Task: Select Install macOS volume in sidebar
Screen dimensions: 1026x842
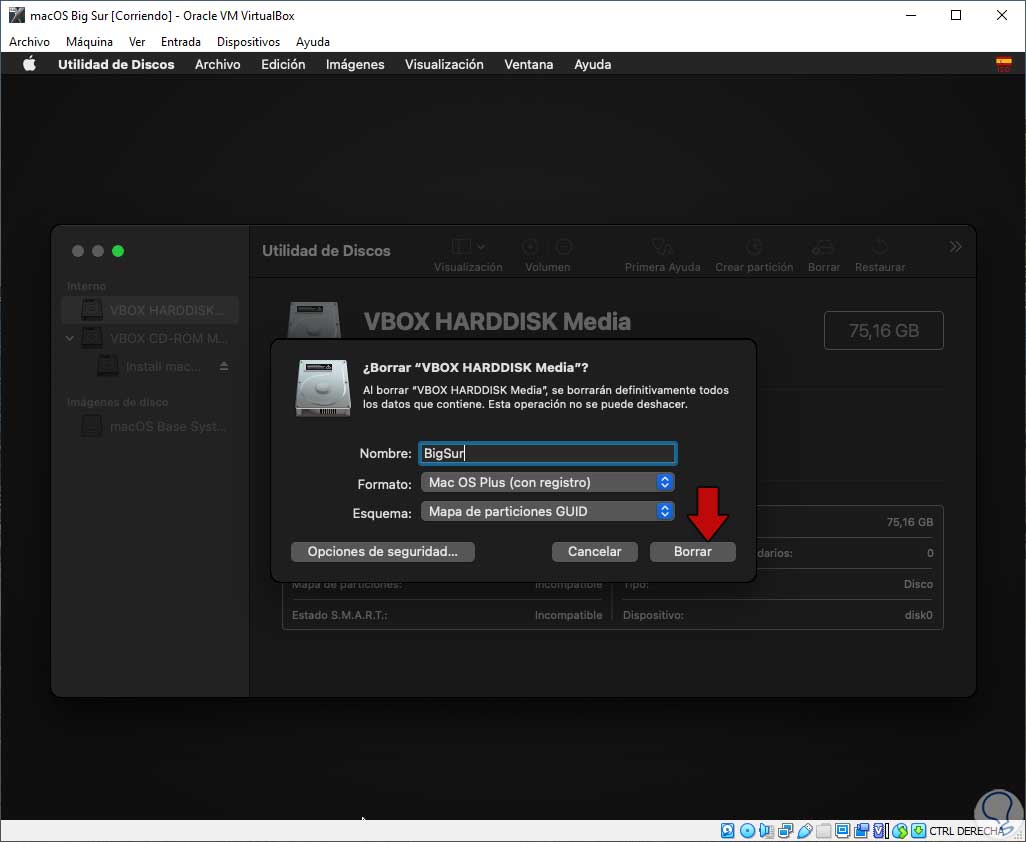Action: pyautogui.click(x=150, y=366)
